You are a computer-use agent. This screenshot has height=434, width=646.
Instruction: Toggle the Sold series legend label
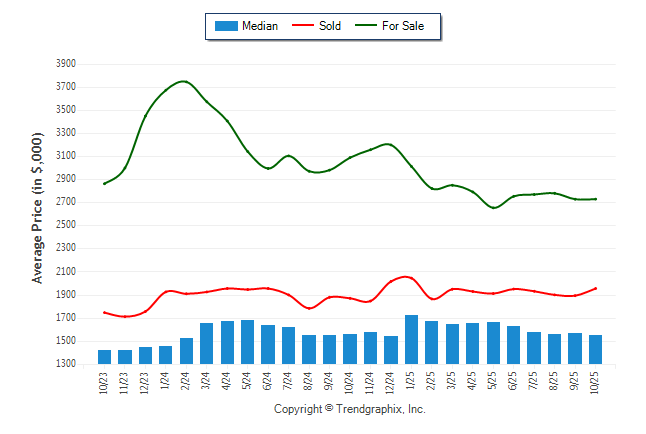click(329, 26)
